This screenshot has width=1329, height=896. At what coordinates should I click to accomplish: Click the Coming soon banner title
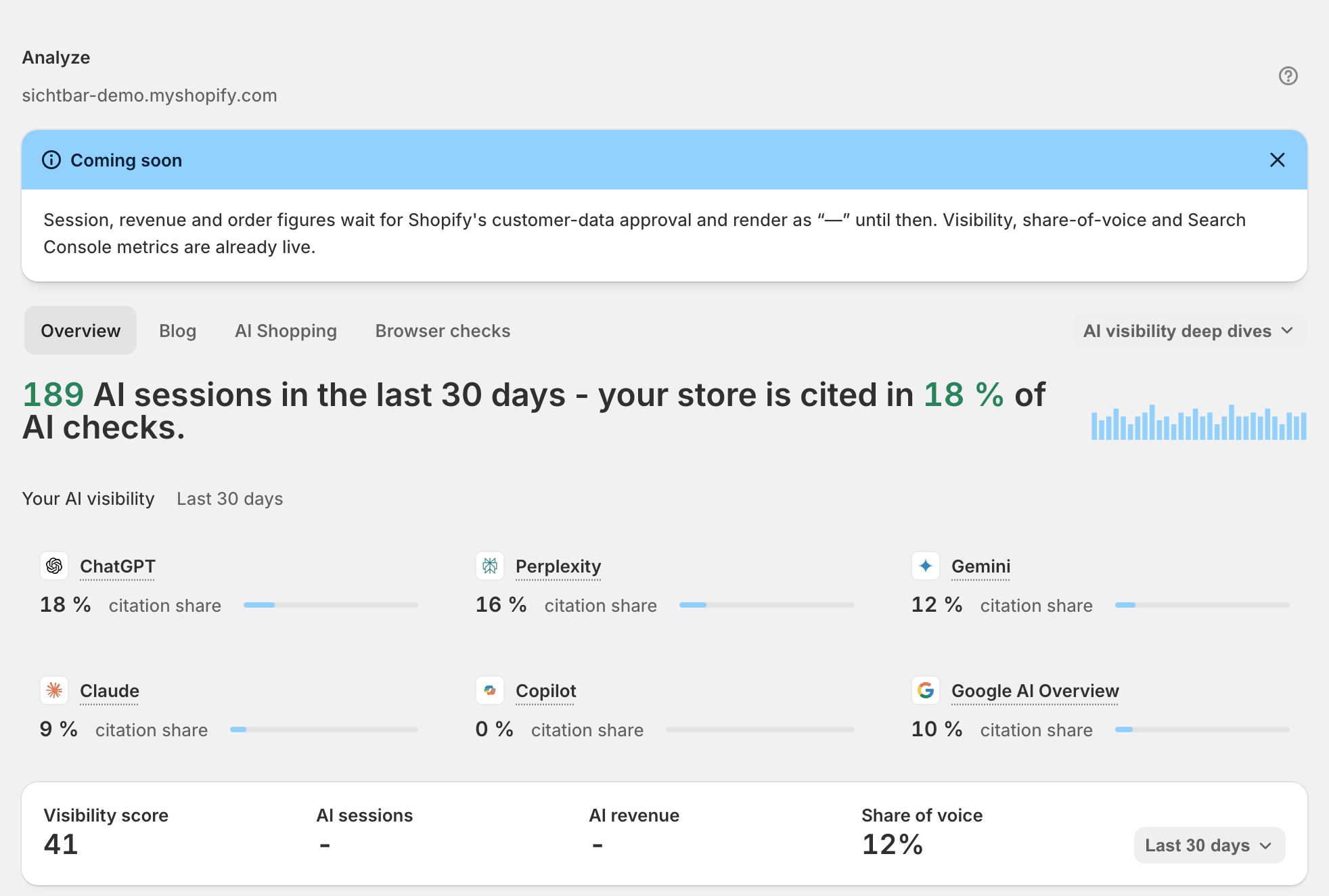point(127,160)
